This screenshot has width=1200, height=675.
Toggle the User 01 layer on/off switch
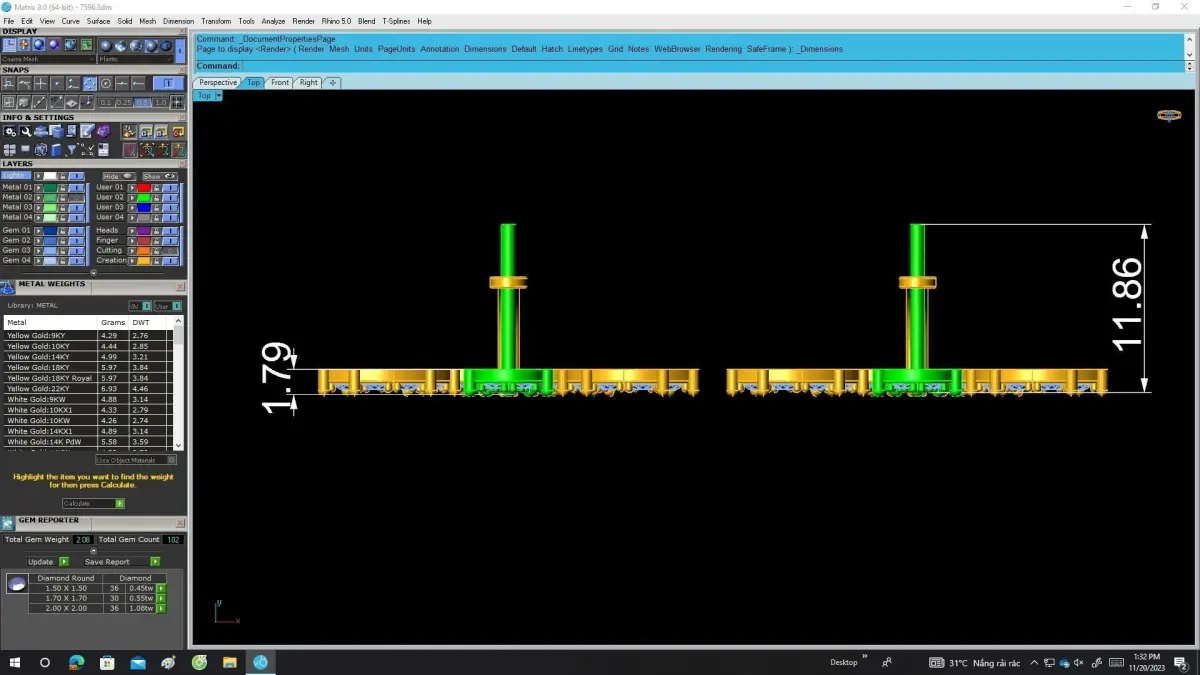tap(170, 188)
